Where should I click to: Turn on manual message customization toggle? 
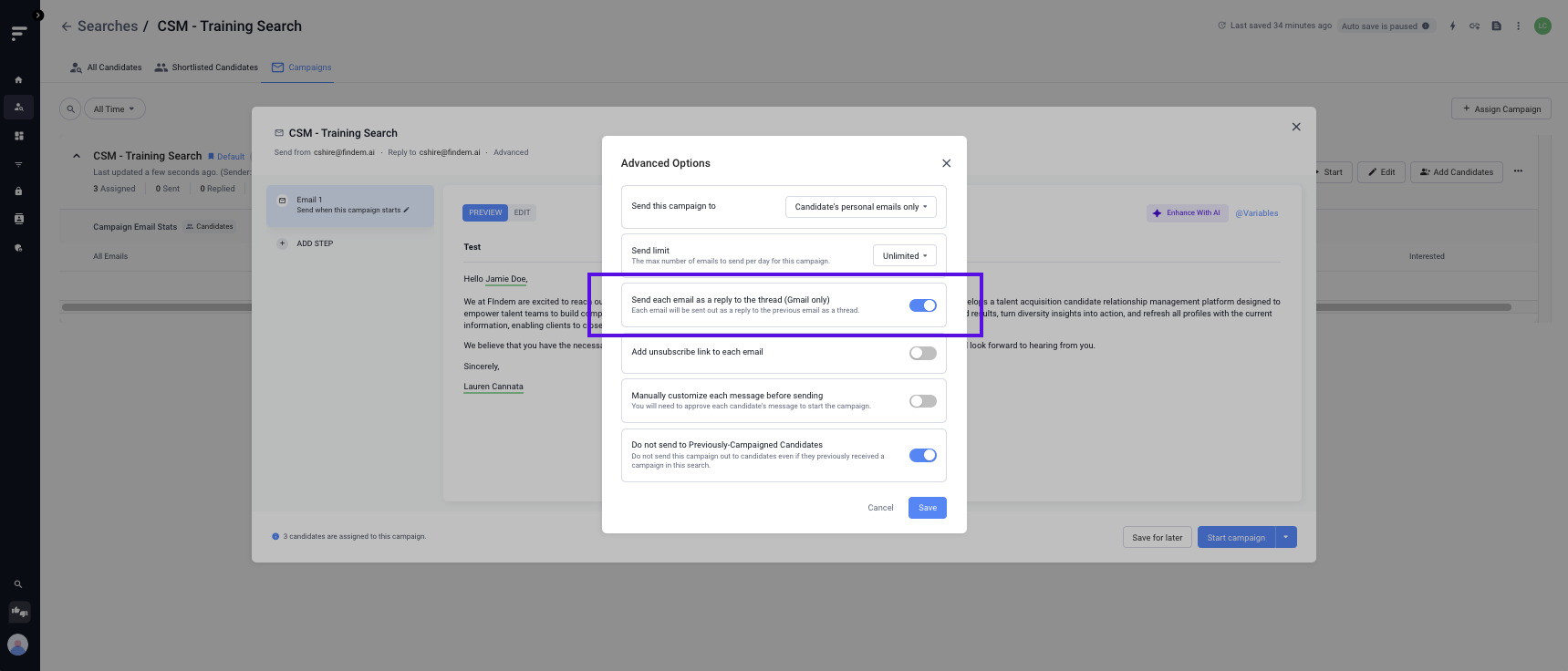922,401
